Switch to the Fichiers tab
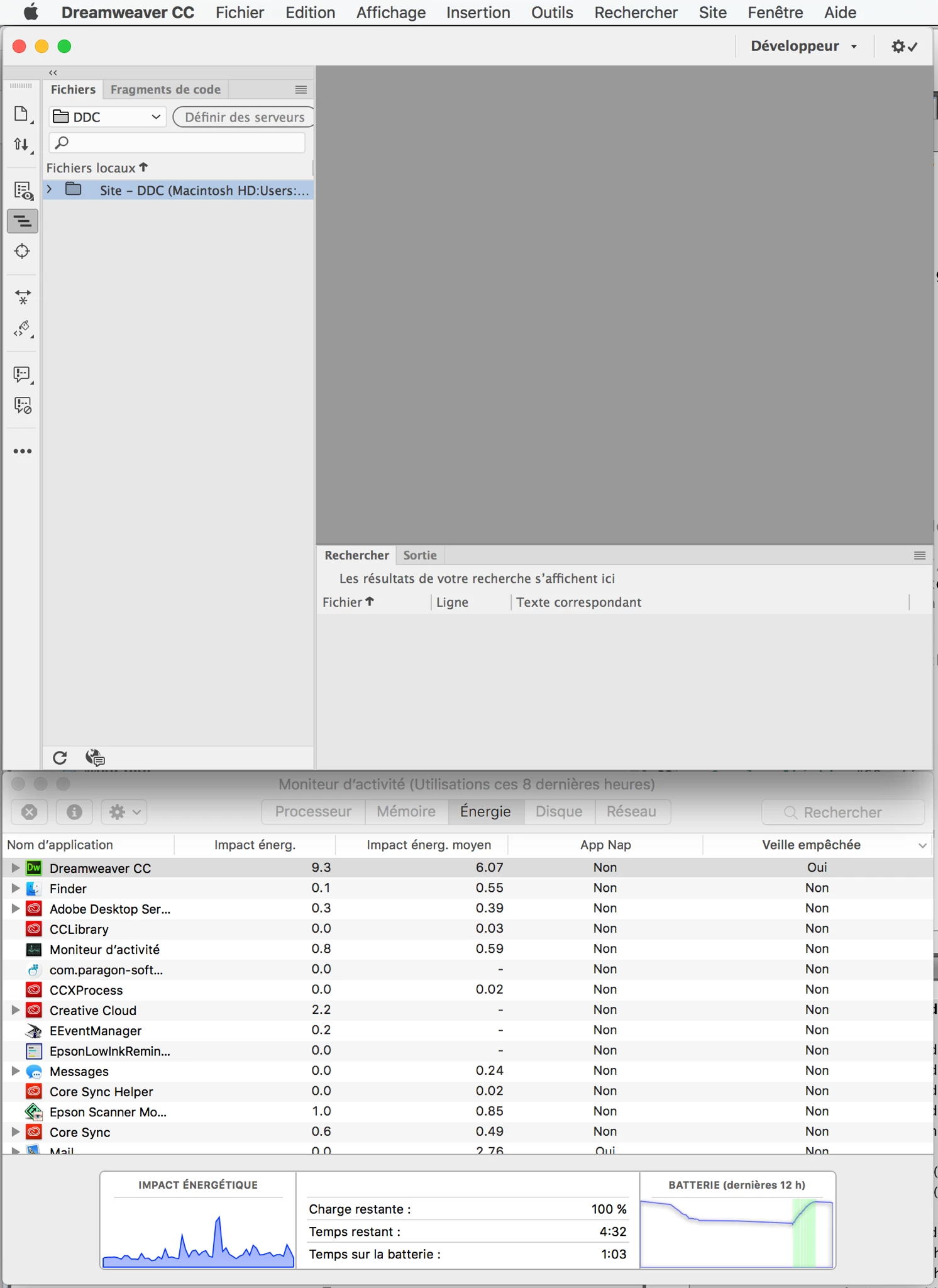 tap(73, 89)
